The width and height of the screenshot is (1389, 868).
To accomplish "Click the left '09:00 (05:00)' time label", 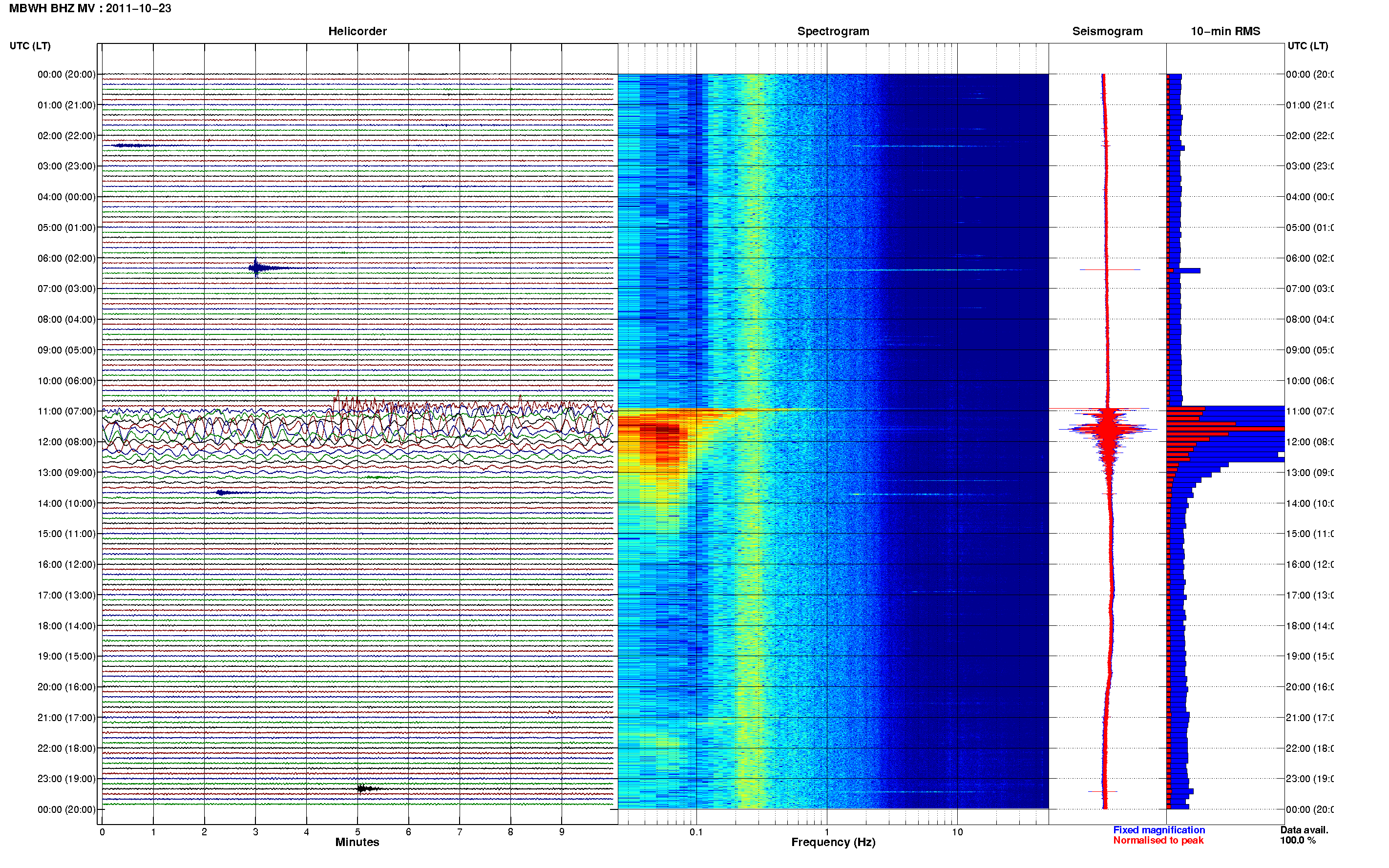I will [x=66, y=350].
